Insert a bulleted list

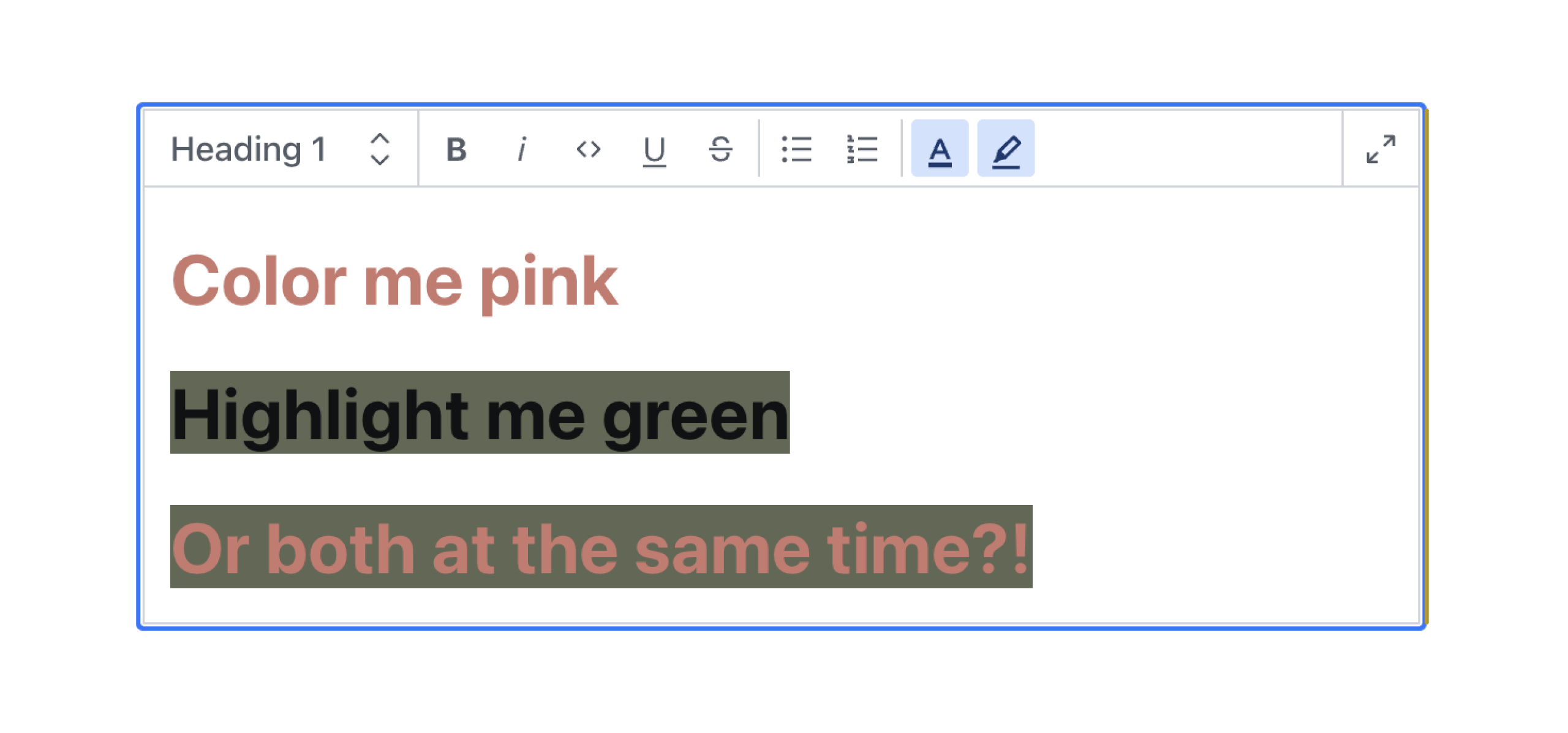pyautogui.click(x=796, y=149)
